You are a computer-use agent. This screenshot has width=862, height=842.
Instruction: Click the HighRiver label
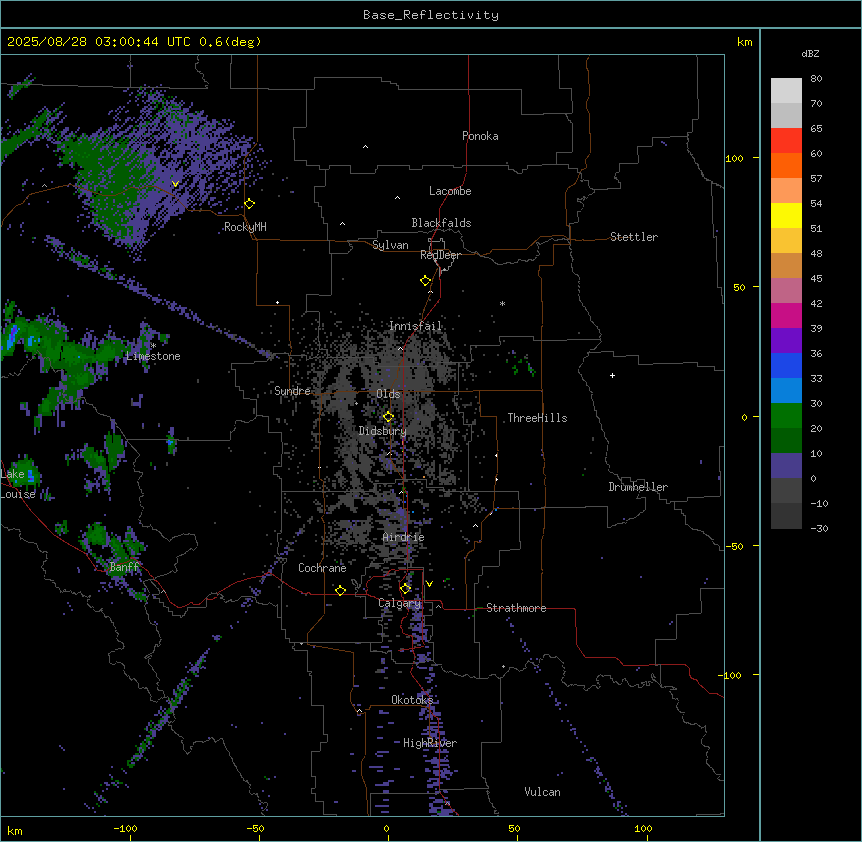coord(430,743)
